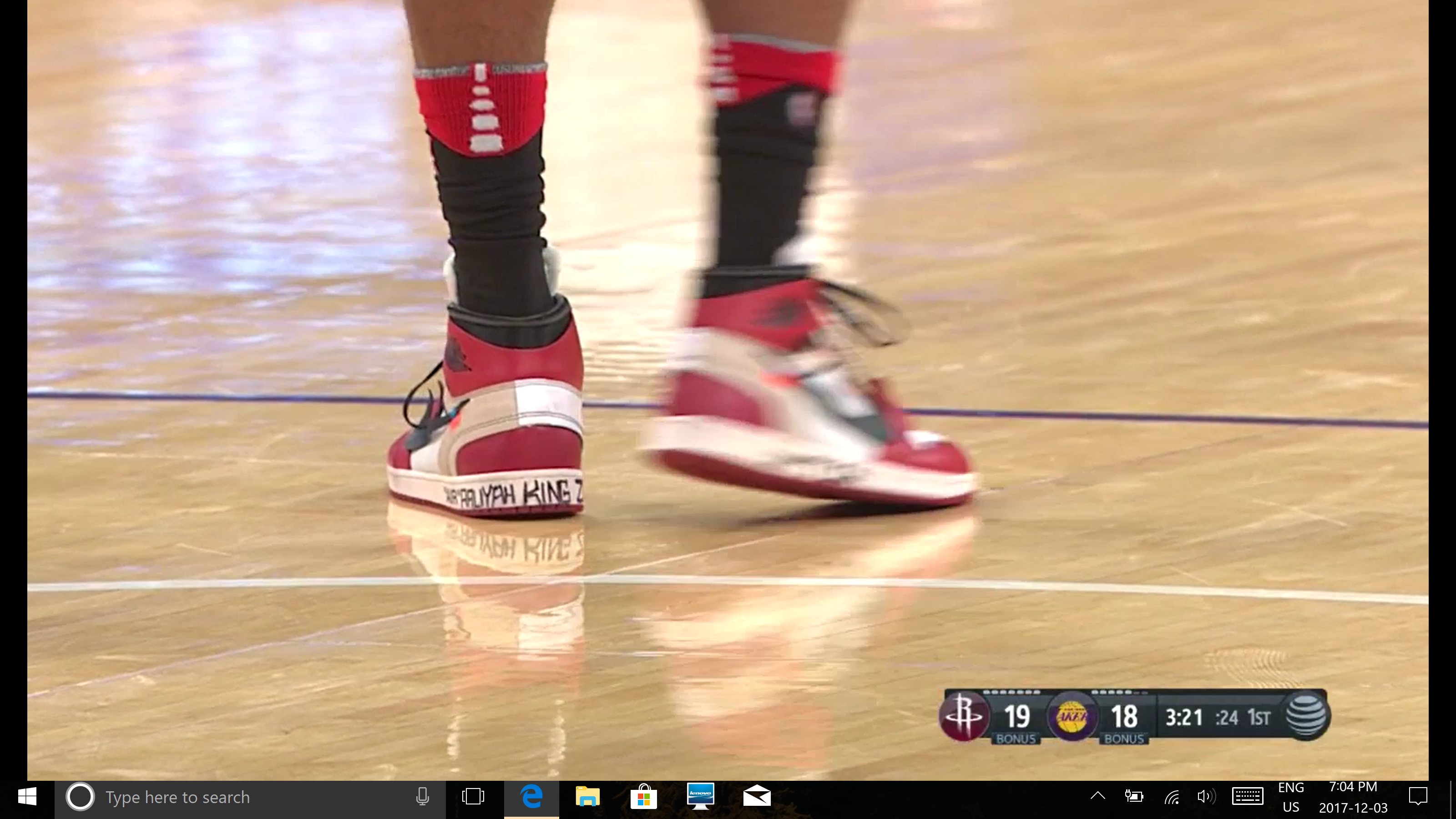Screen dimensions: 1456x819
Task: Open the touch keyboard icon
Action: (x=1248, y=797)
